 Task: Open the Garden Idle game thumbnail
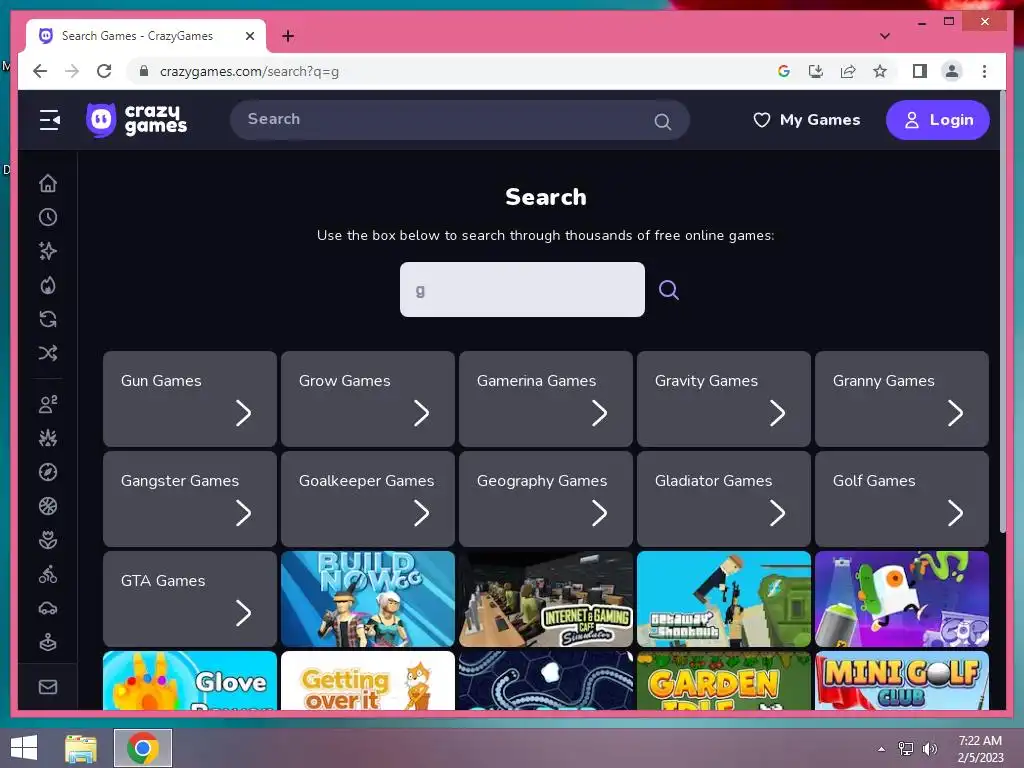pos(724,680)
